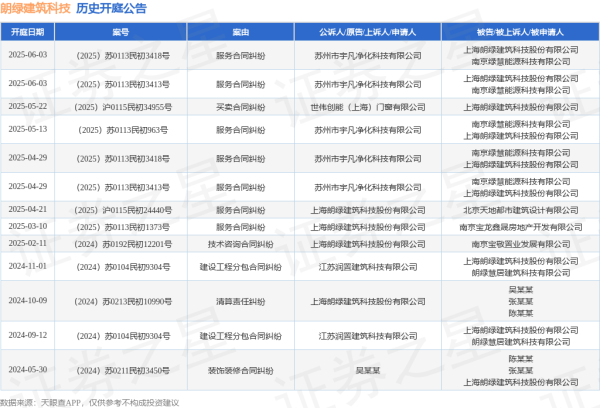The width and height of the screenshot is (600, 408).
Task: Click the date 2025-05-22
Action: 28,106
